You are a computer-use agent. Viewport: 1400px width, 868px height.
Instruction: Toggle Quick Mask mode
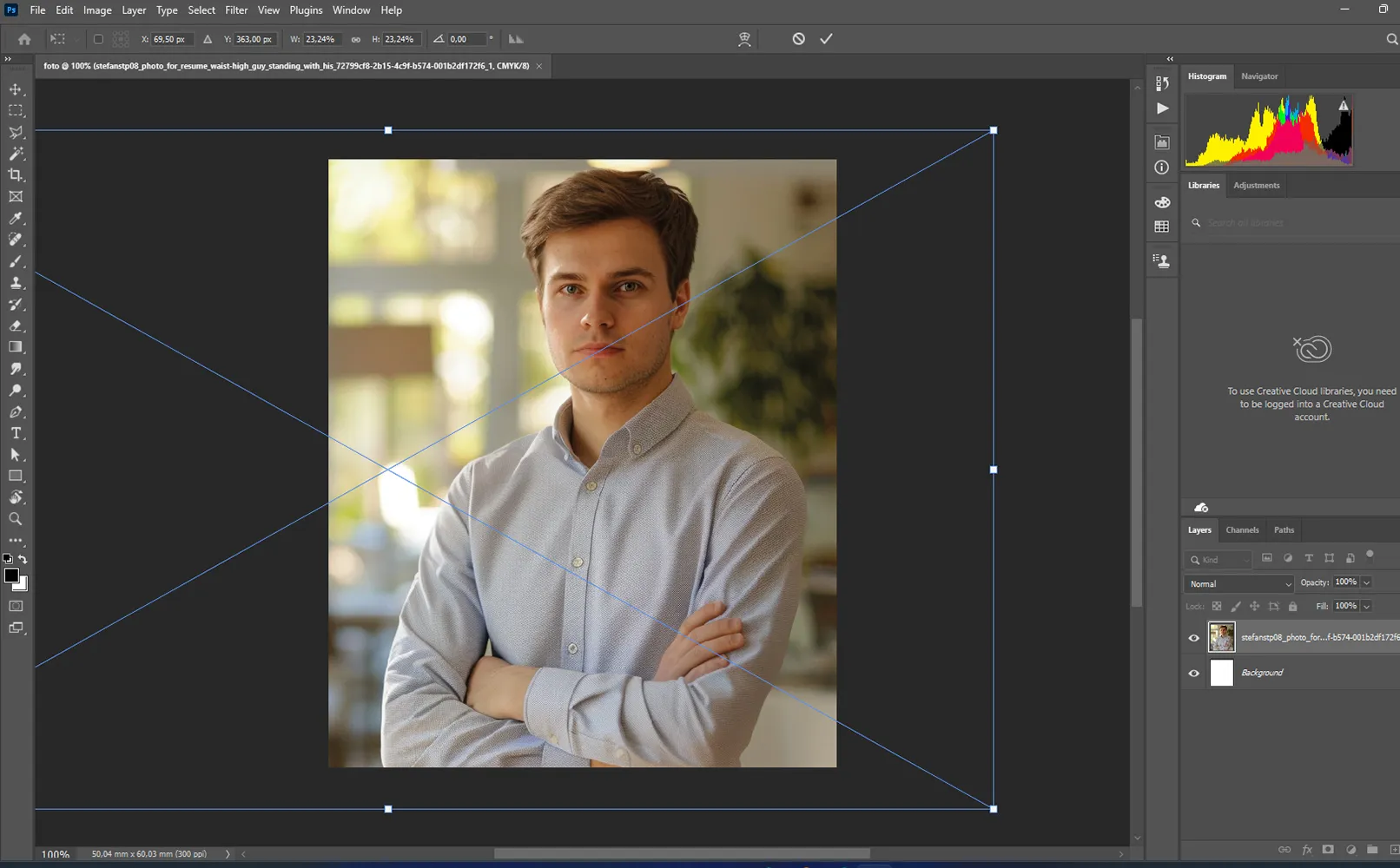pos(16,606)
